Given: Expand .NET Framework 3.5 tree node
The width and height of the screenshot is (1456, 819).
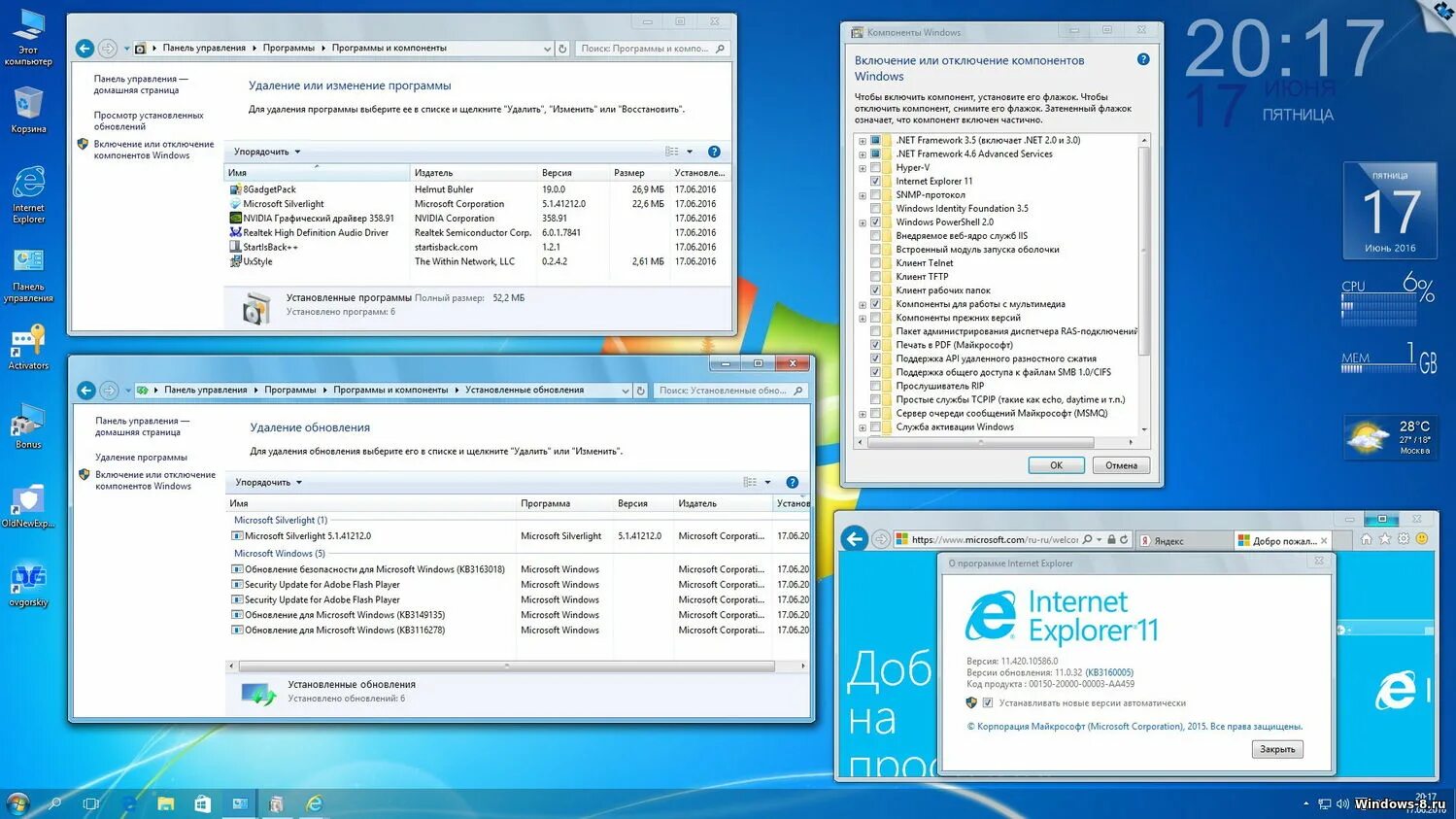Looking at the screenshot, I should coord(862,141).
